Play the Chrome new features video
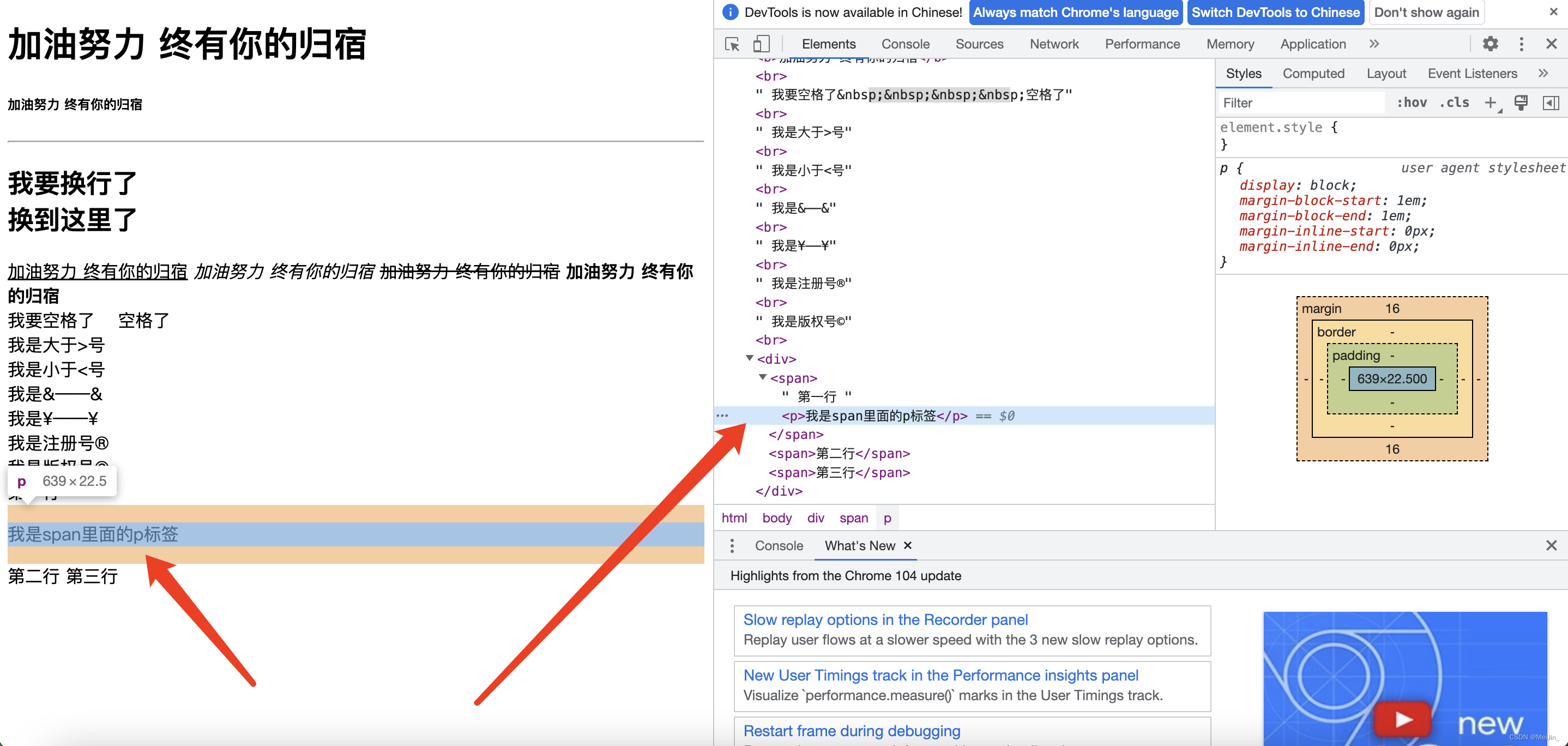This screenshot has height=746, width=1568. pyautogui.click(x=1402, y=719)
